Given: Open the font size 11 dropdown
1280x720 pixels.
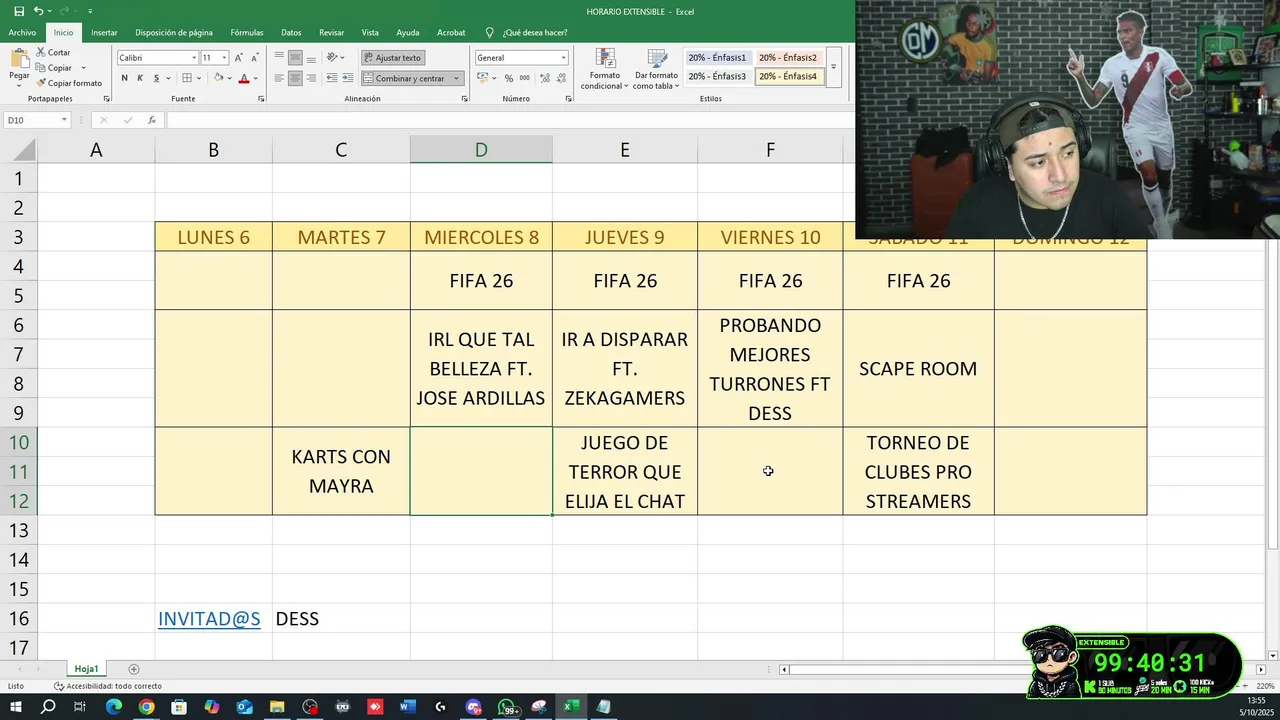Looking at the screenshot, I should [224, 58].
